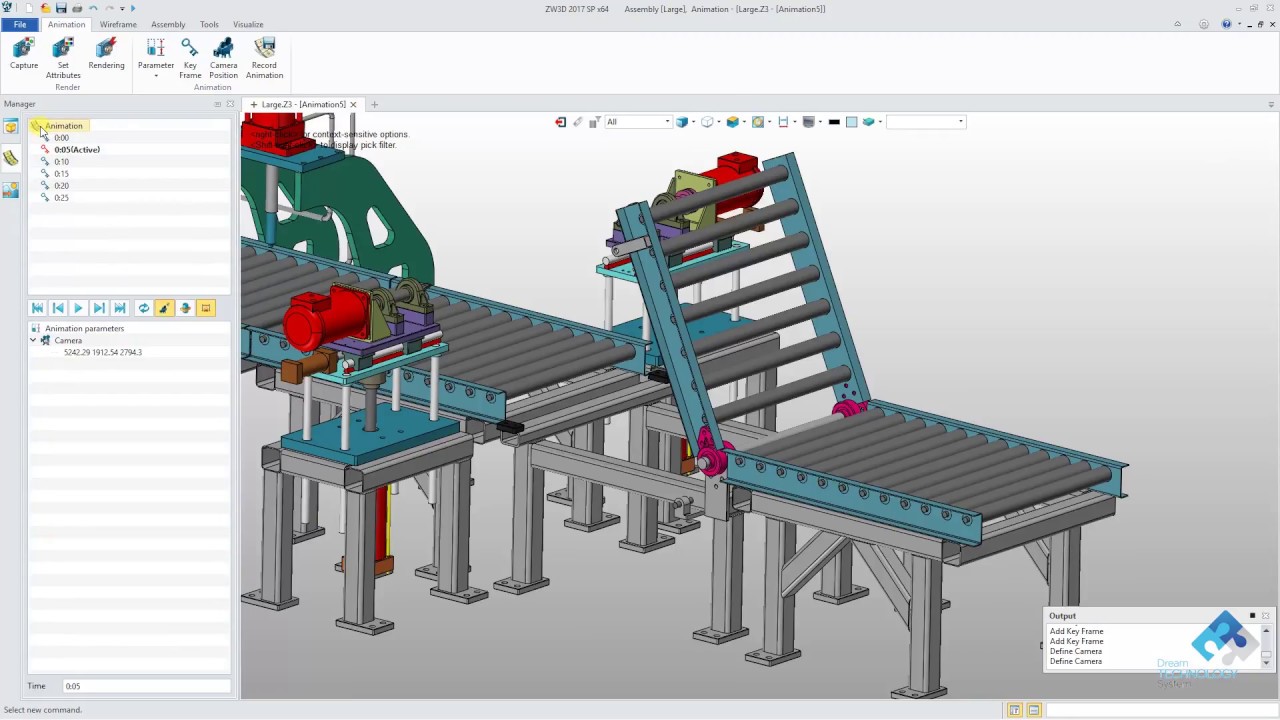Click the Help question mark icon
This screenshot has height=720, width=1280.
click(x=1226, y=24)
